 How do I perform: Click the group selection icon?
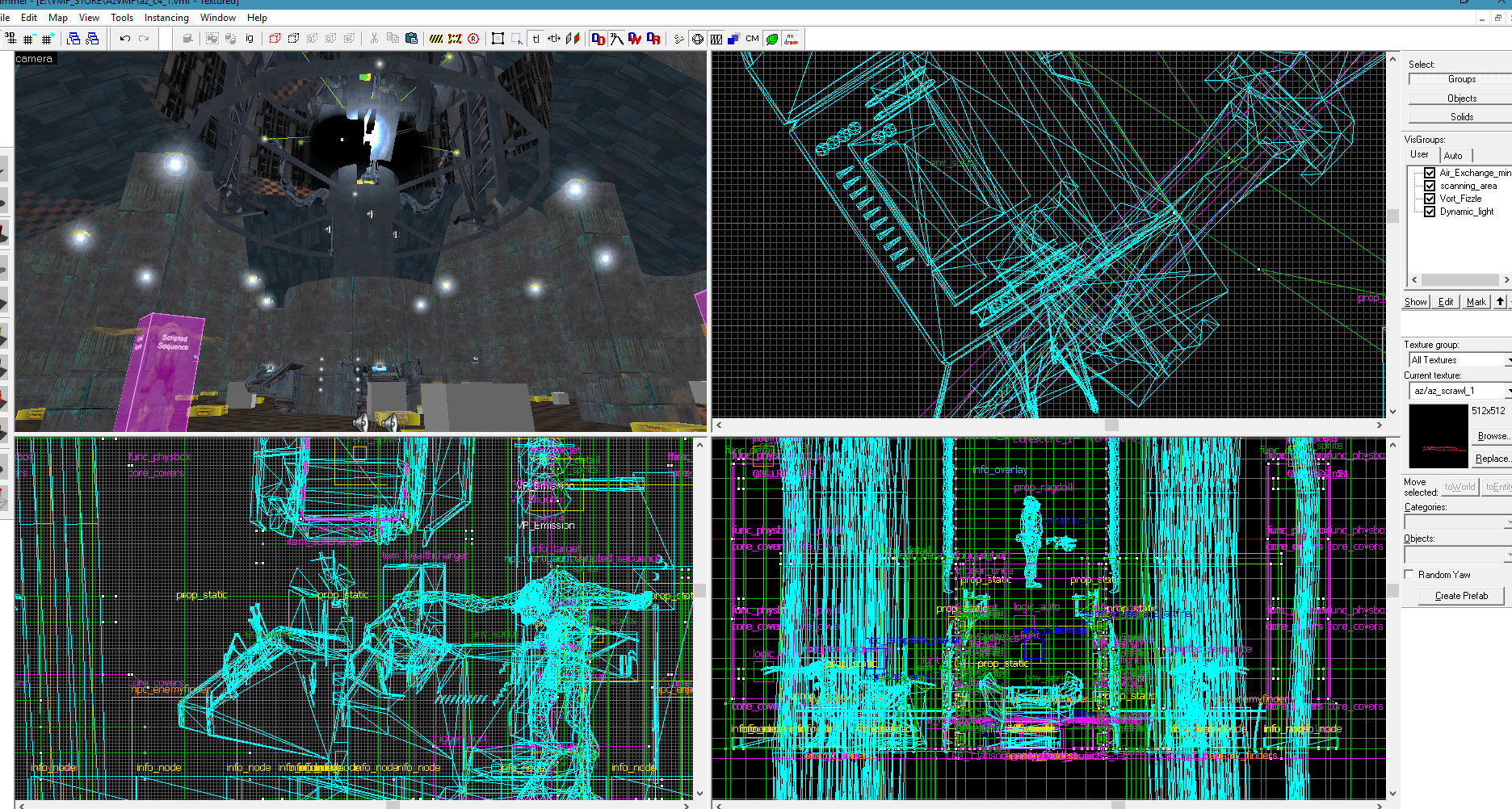(212, 38)
